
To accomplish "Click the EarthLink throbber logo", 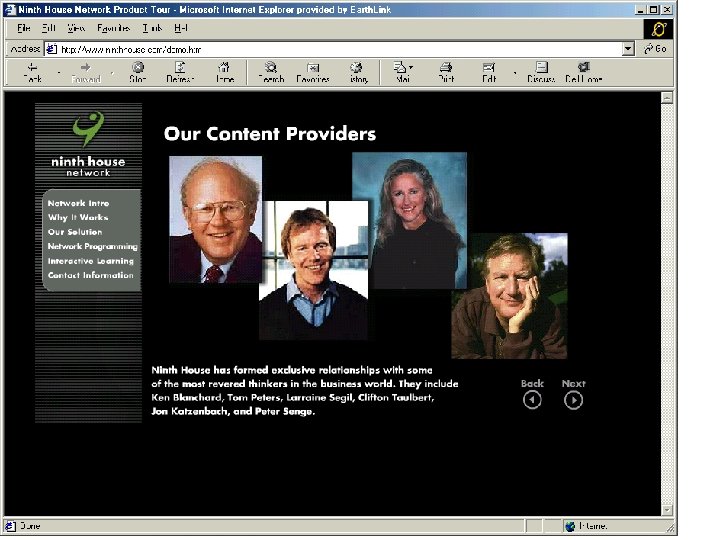I will (x=658, y=29).
